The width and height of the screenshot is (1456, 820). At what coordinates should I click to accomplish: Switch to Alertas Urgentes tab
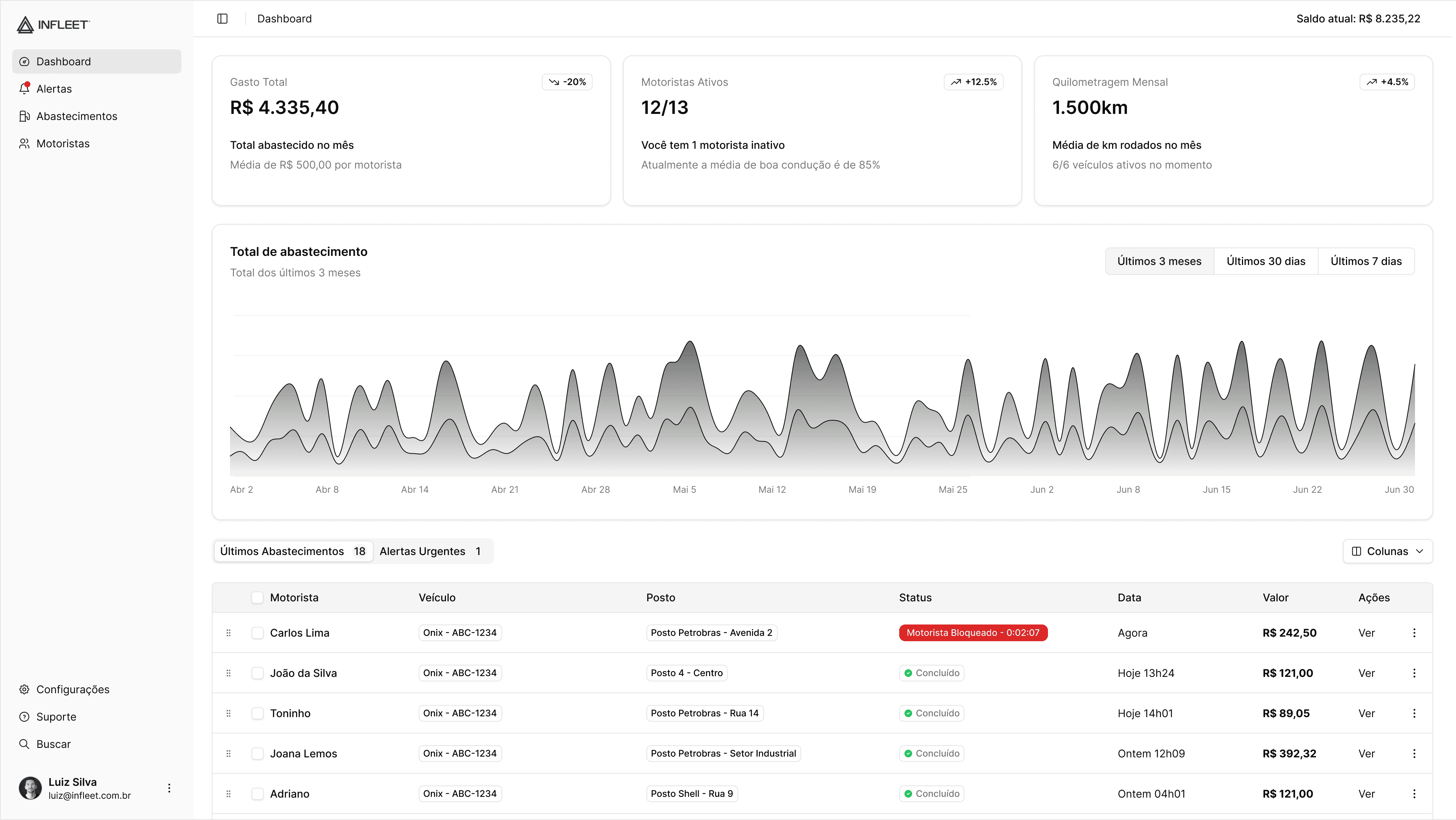coord(430,551)
